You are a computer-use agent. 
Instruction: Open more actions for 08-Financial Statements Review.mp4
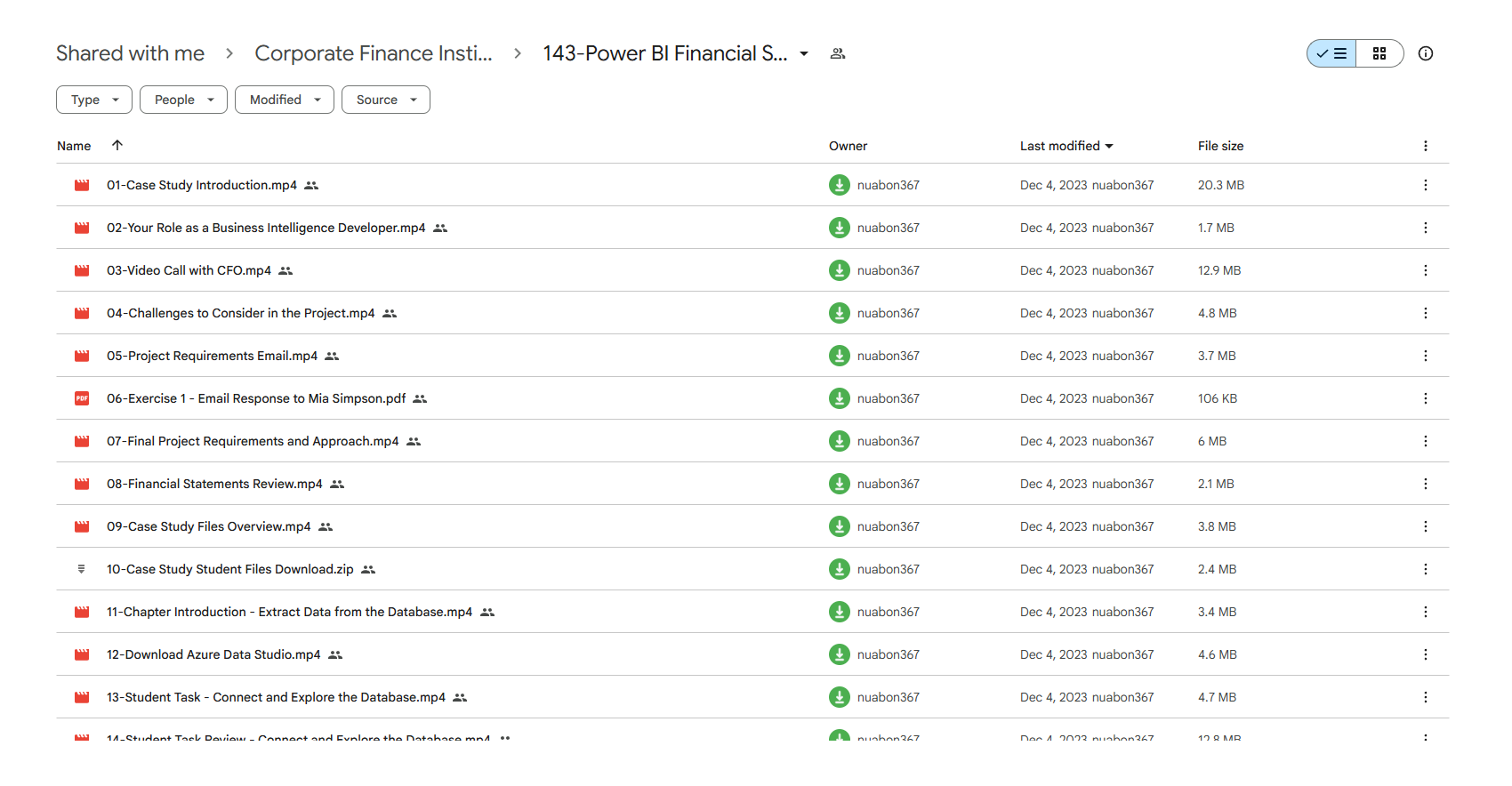click(1426, 484)
